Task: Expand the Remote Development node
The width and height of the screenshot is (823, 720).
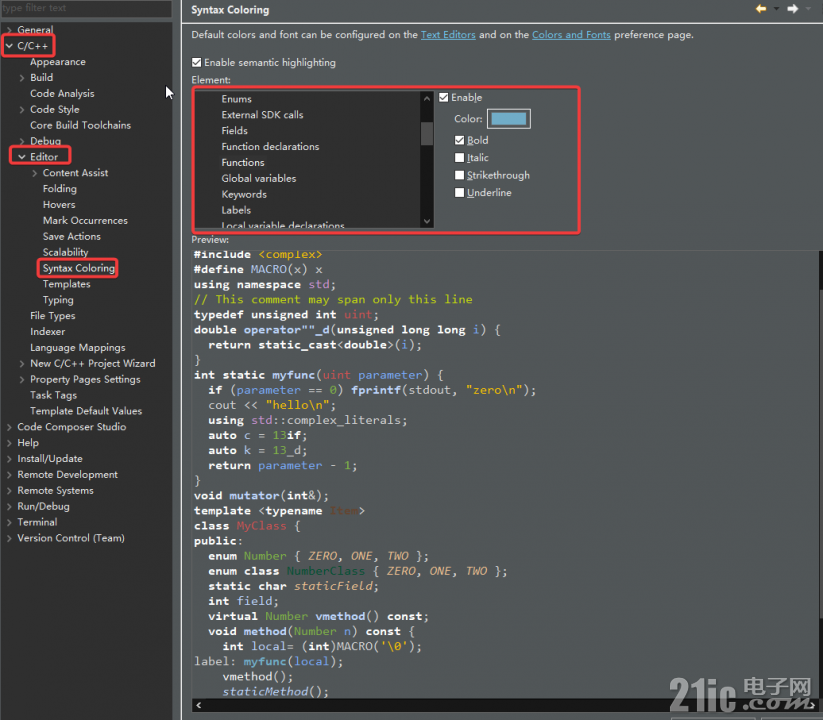Action: 9,475
